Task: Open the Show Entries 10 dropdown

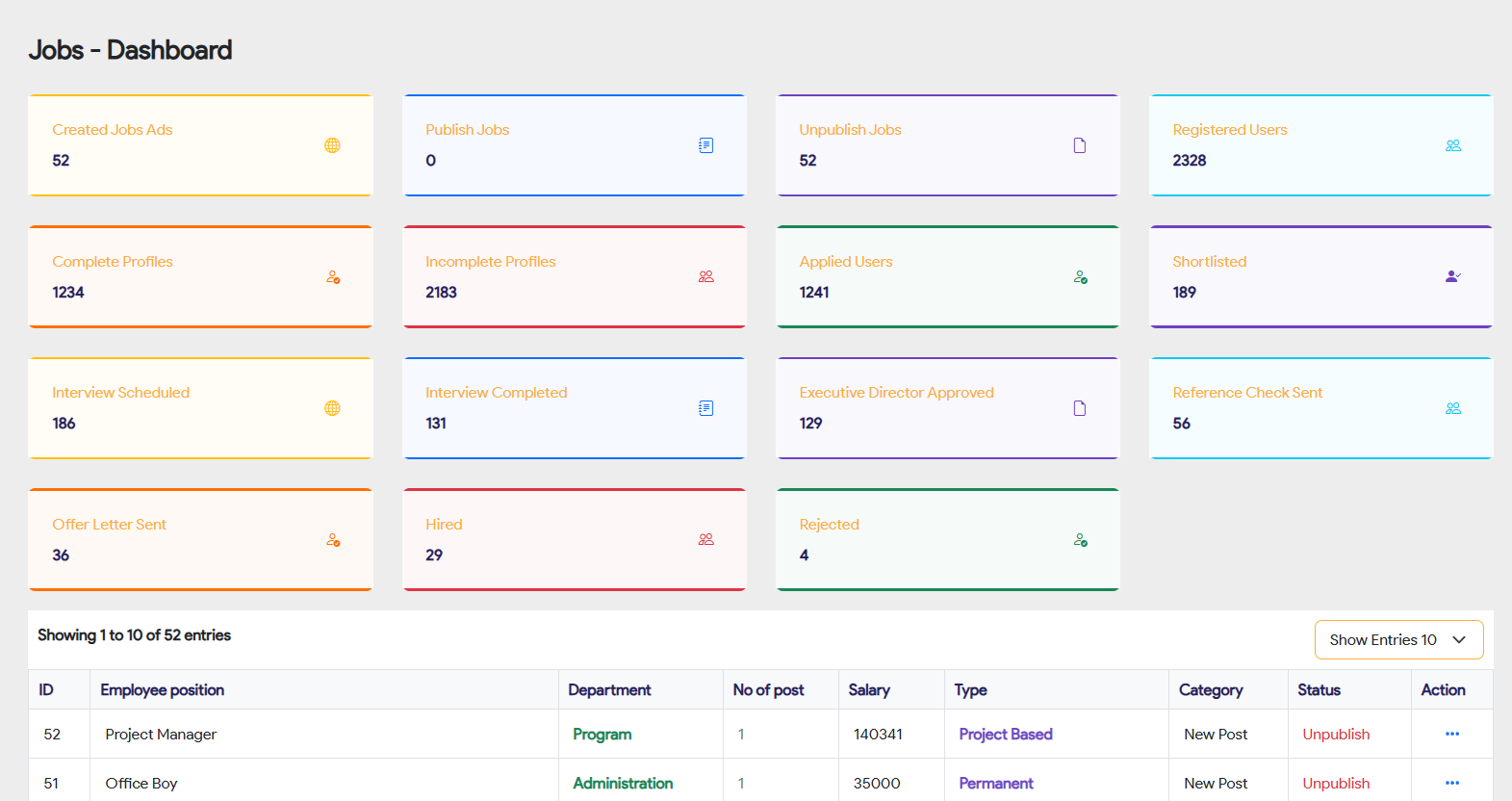Action: click(1397, 640)
